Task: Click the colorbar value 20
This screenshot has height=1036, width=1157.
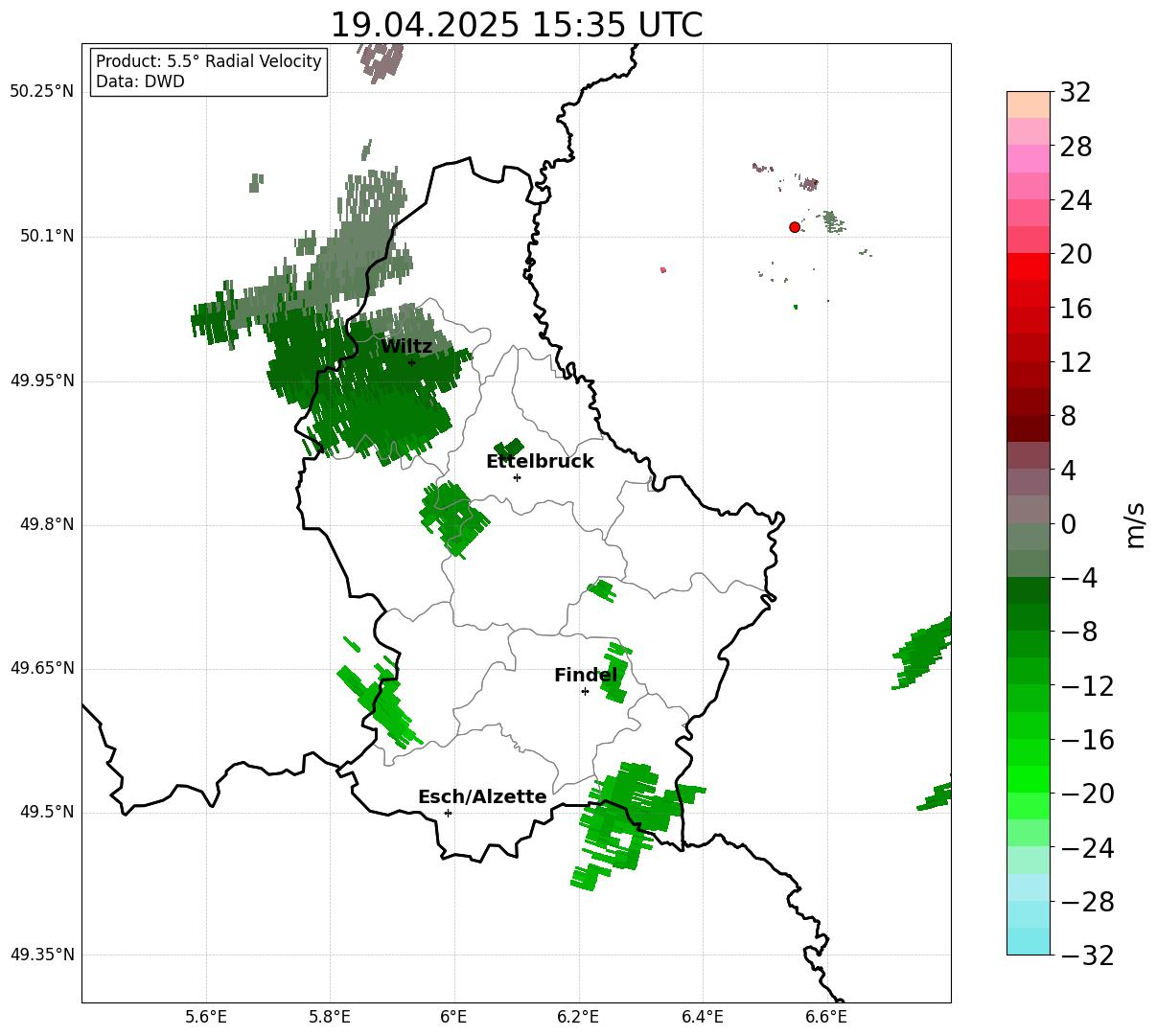Action: click(1076, 255)
